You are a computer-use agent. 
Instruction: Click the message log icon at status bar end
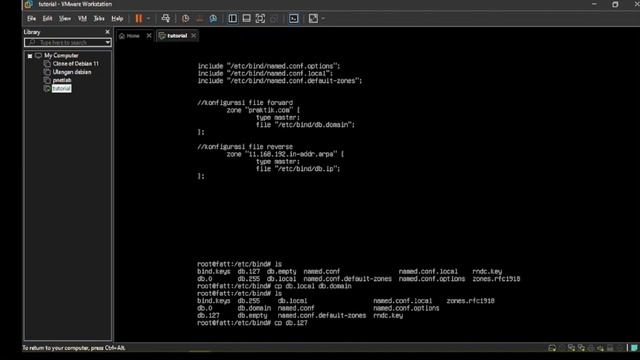634,348
